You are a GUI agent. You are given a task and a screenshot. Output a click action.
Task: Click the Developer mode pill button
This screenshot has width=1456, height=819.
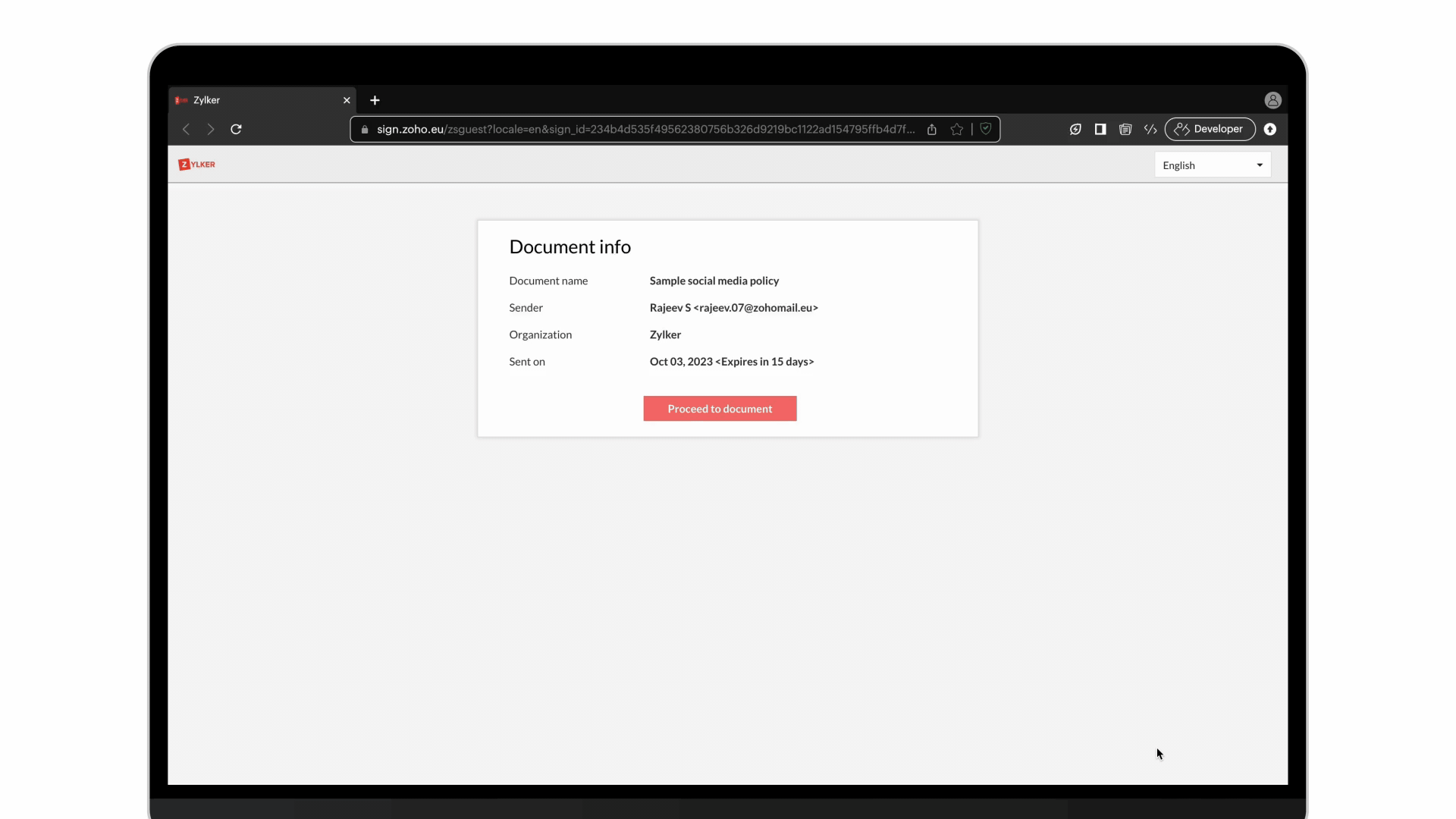[x=1210, y=130]
